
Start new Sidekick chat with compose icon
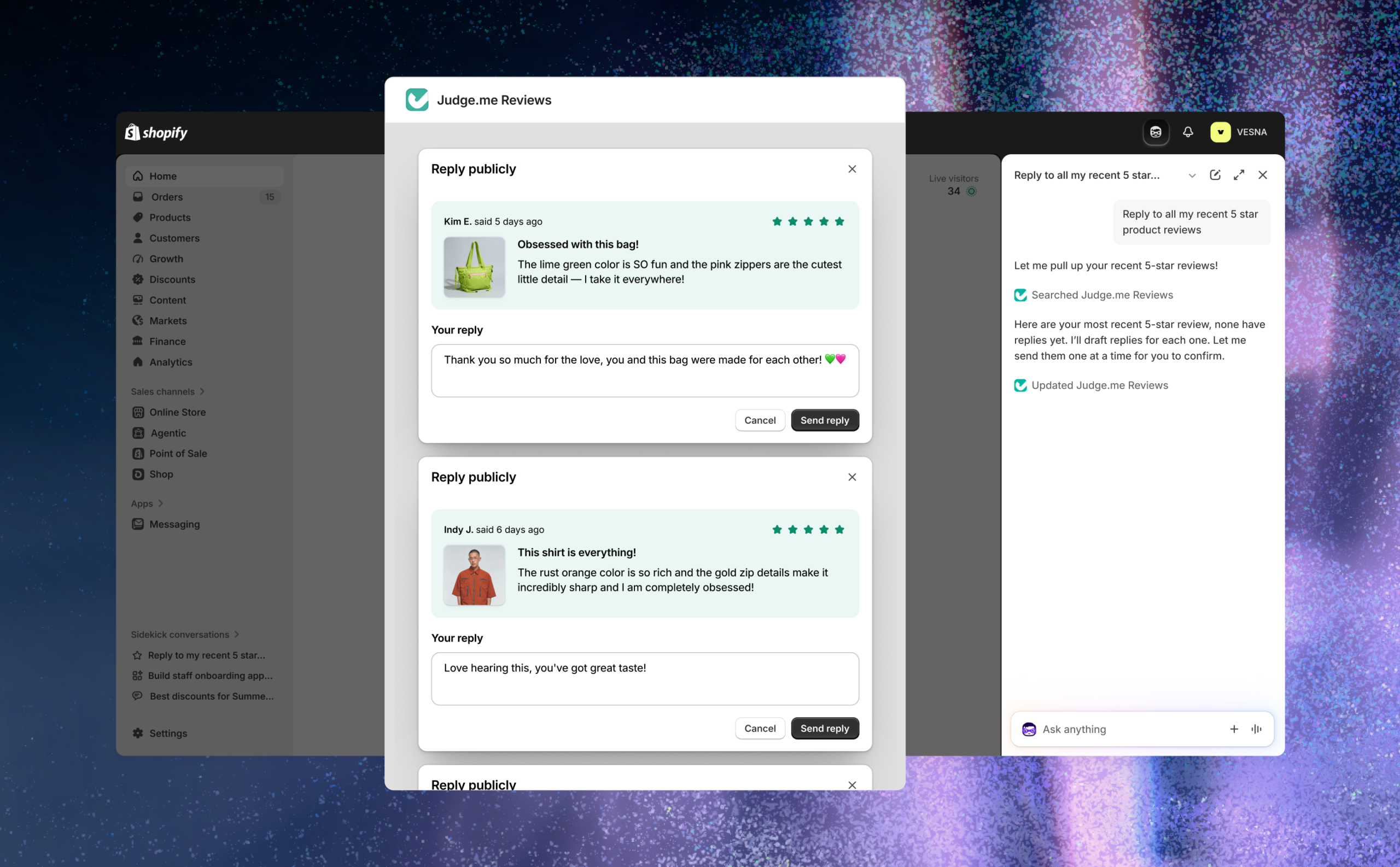click(x=1215, y=175)
